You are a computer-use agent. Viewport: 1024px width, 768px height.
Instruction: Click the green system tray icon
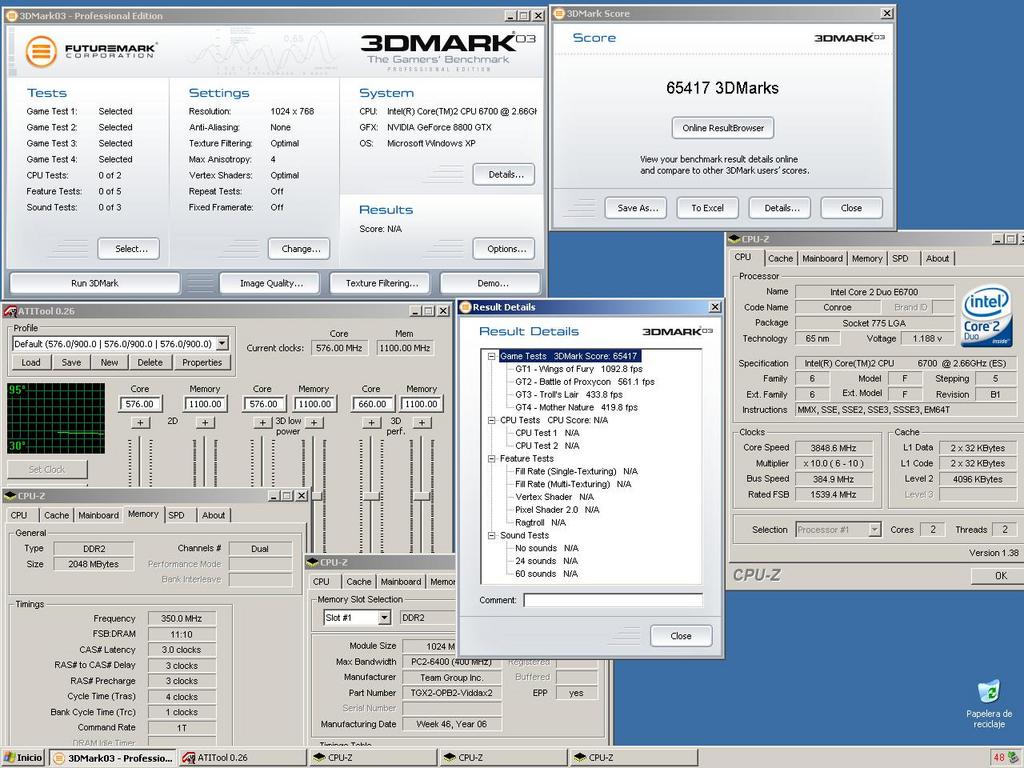point(1014,758)
